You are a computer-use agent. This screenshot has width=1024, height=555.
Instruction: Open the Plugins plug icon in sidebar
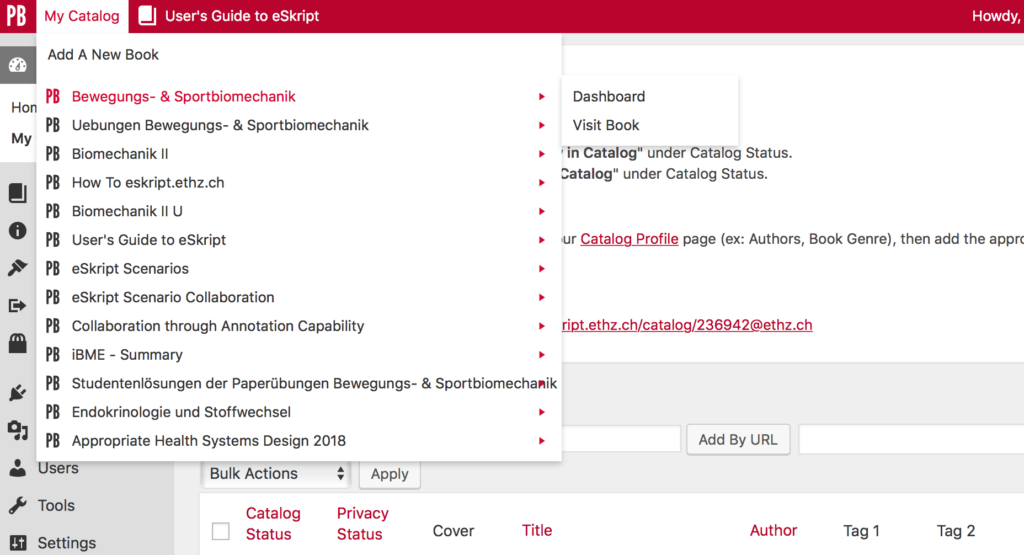click(x=18, y=392)
